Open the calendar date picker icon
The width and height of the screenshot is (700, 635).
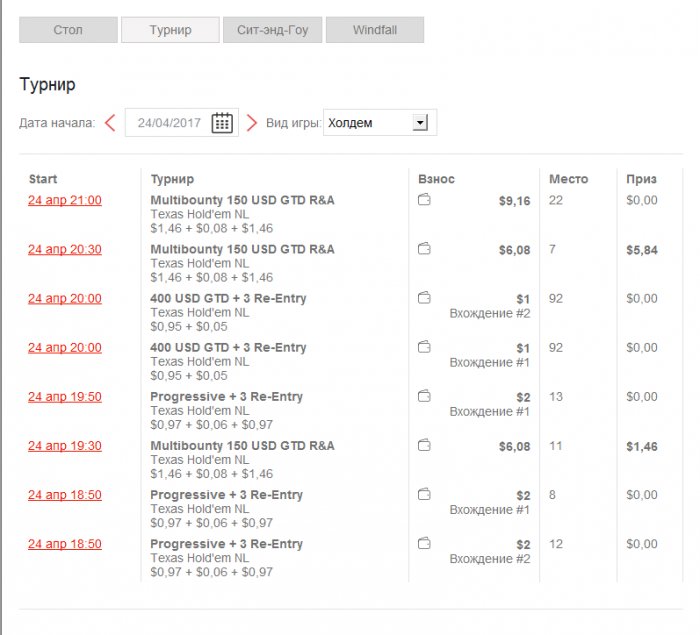point(222,123)
